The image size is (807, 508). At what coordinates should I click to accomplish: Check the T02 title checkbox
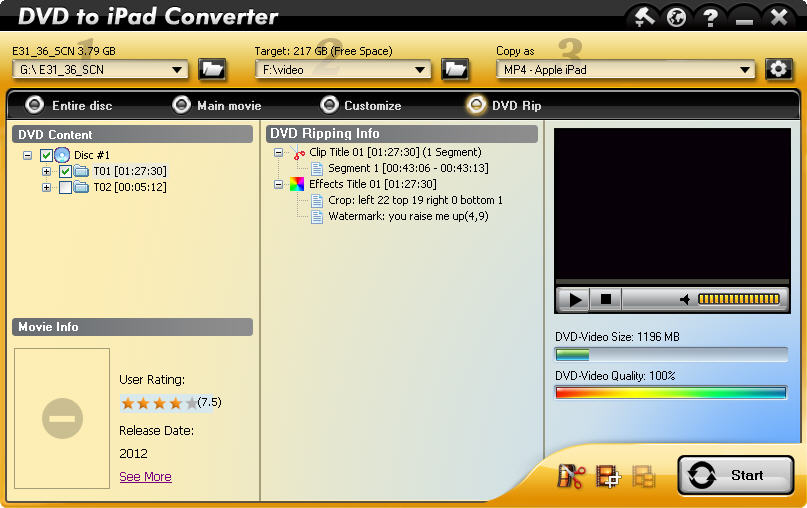[x=65, y=187]
